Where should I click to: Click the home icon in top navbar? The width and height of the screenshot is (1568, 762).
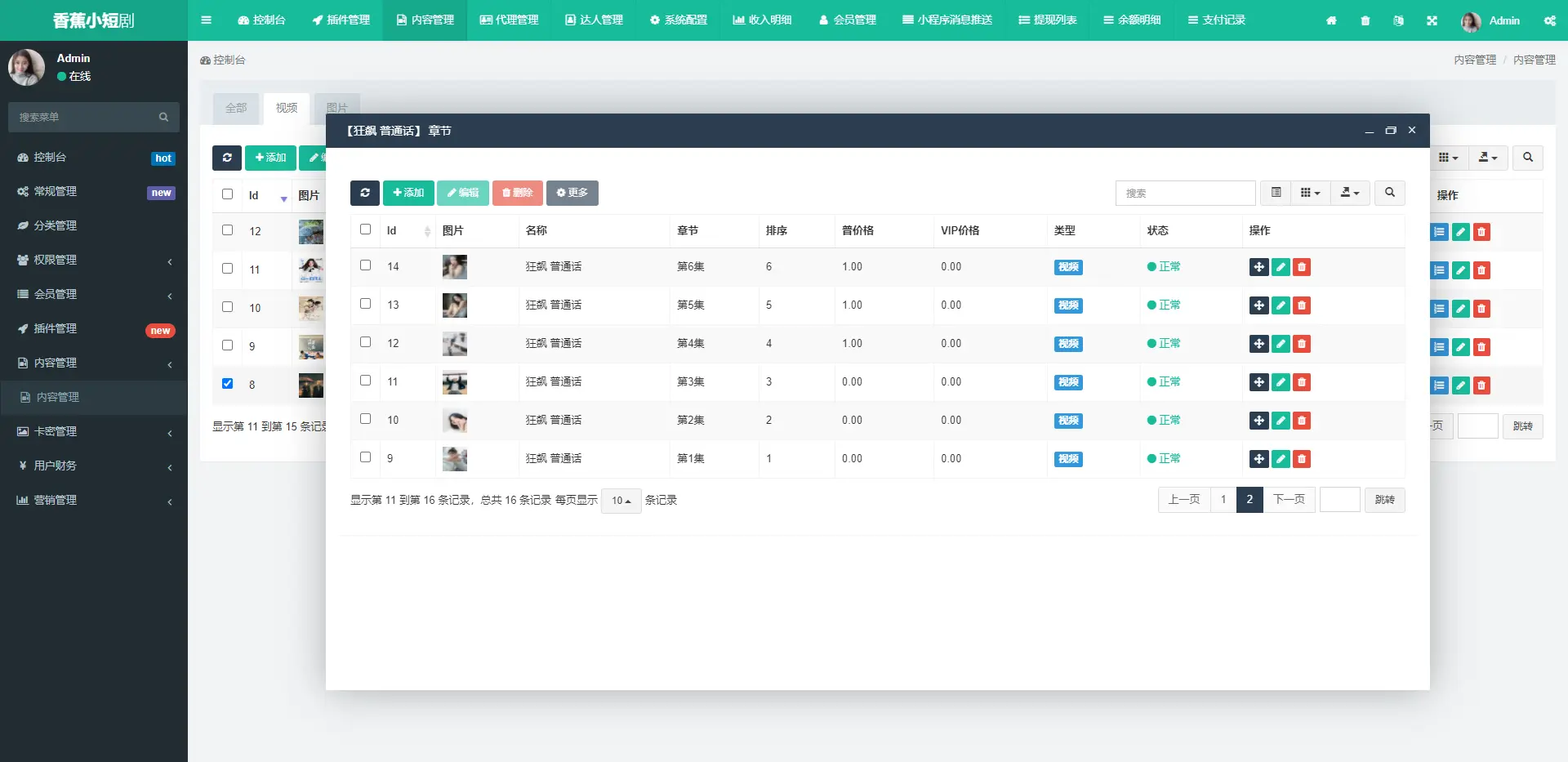(1331, 20)
